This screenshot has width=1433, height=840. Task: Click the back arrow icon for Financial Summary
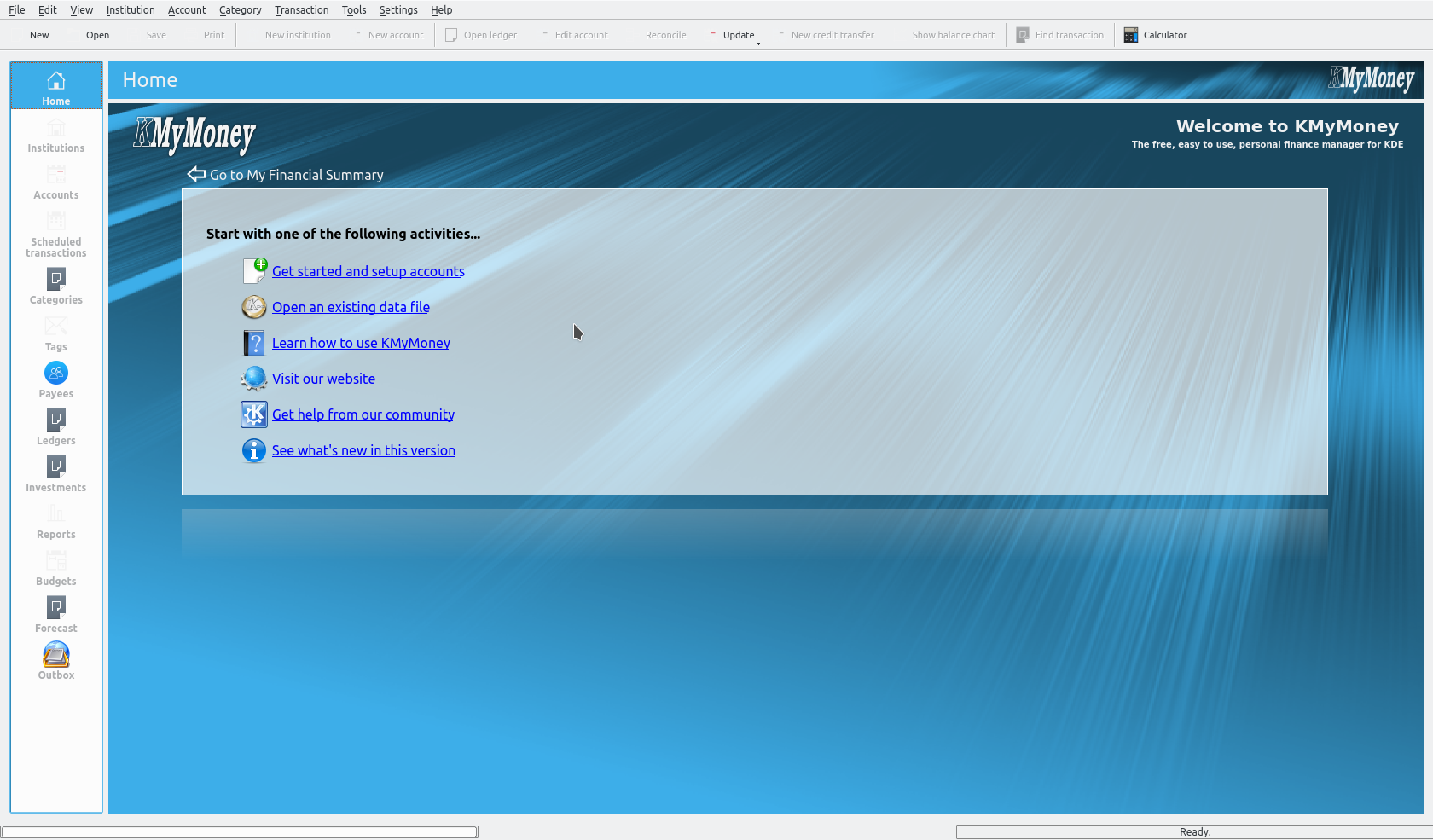pos(197,174)
